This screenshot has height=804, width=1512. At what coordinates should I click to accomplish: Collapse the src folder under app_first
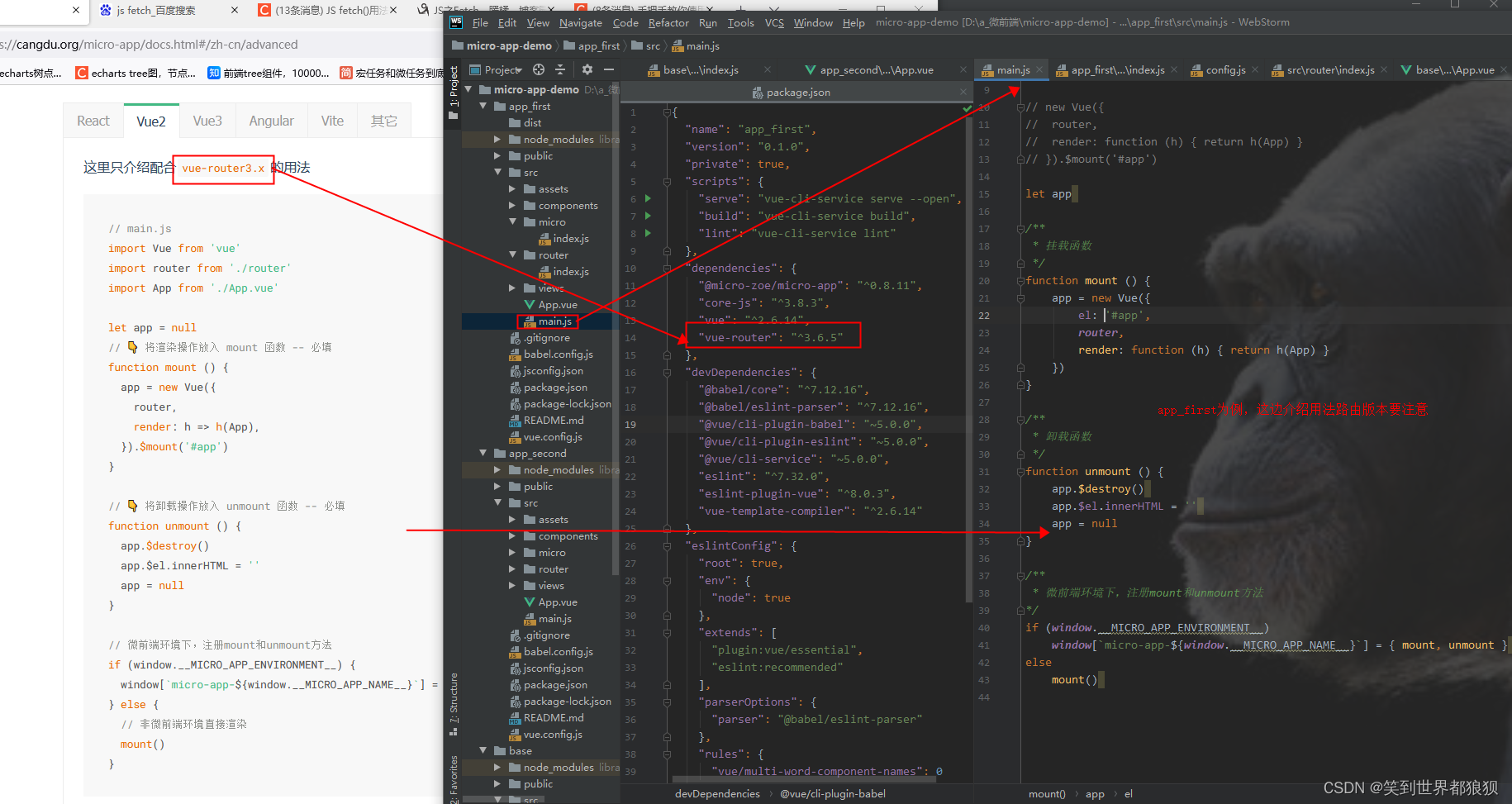pos(497,173)
